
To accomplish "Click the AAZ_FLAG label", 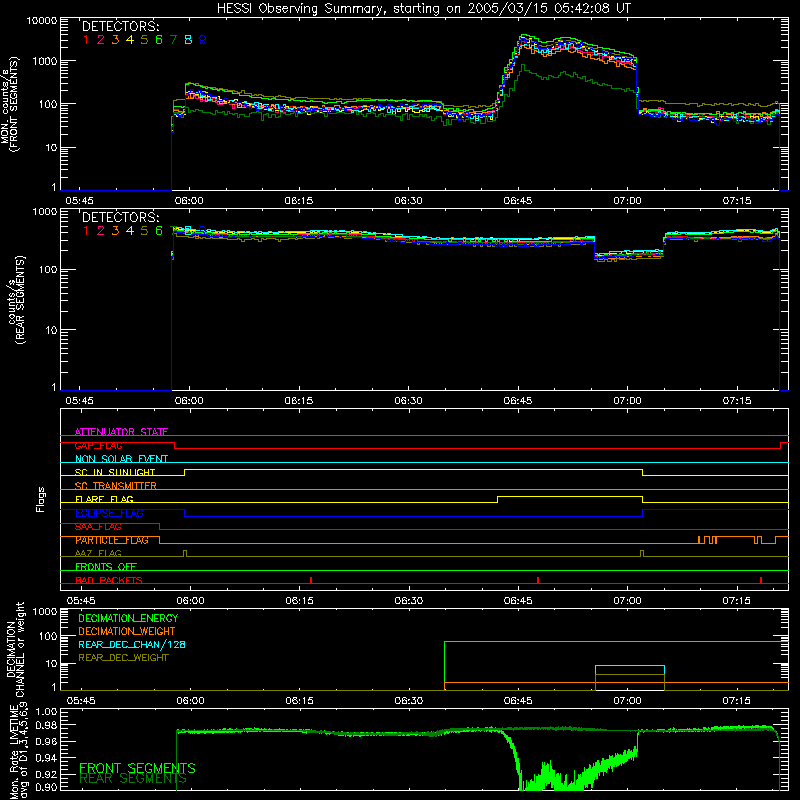I will (x=98, y=553).
